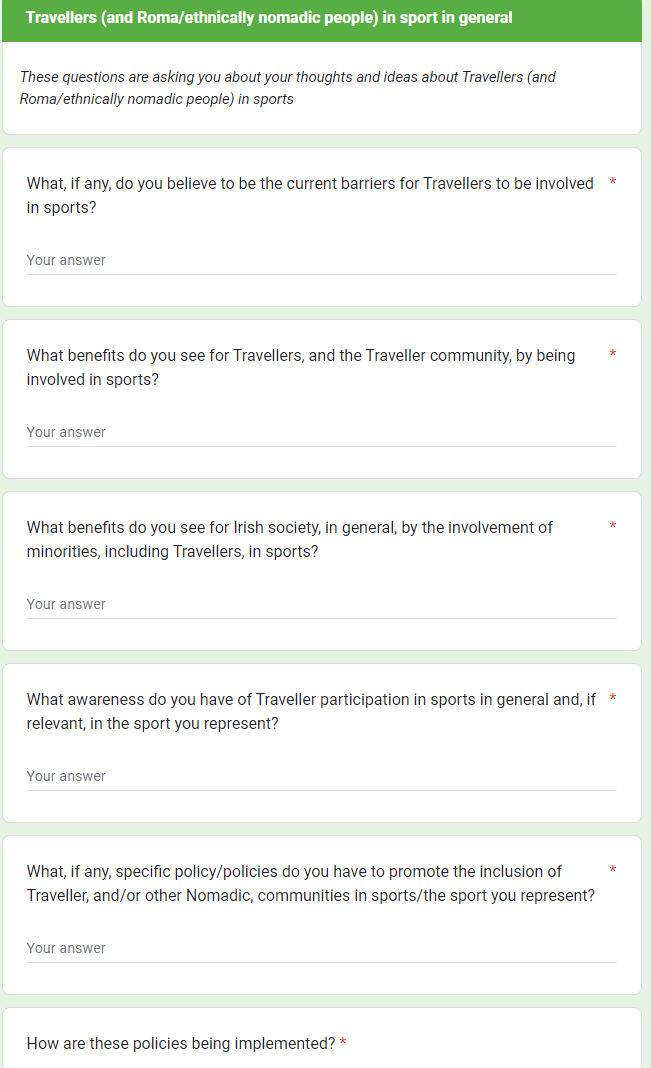Click the answer field for Irish society benefits
The image size is (651, 1068).
click(x=321, y=604)
